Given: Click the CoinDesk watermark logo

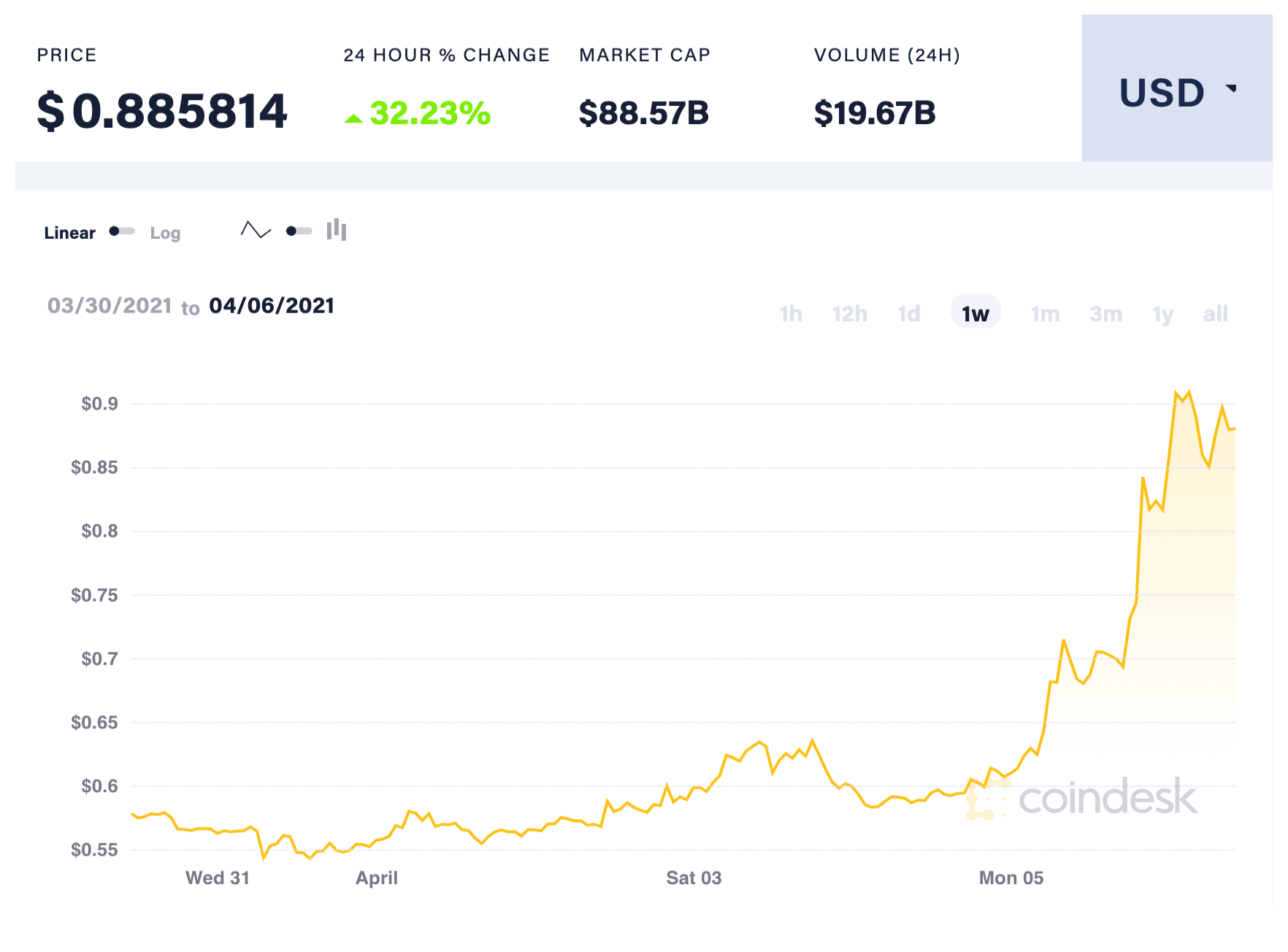Looking at the screenshot, I should [x=1082, y=797].
